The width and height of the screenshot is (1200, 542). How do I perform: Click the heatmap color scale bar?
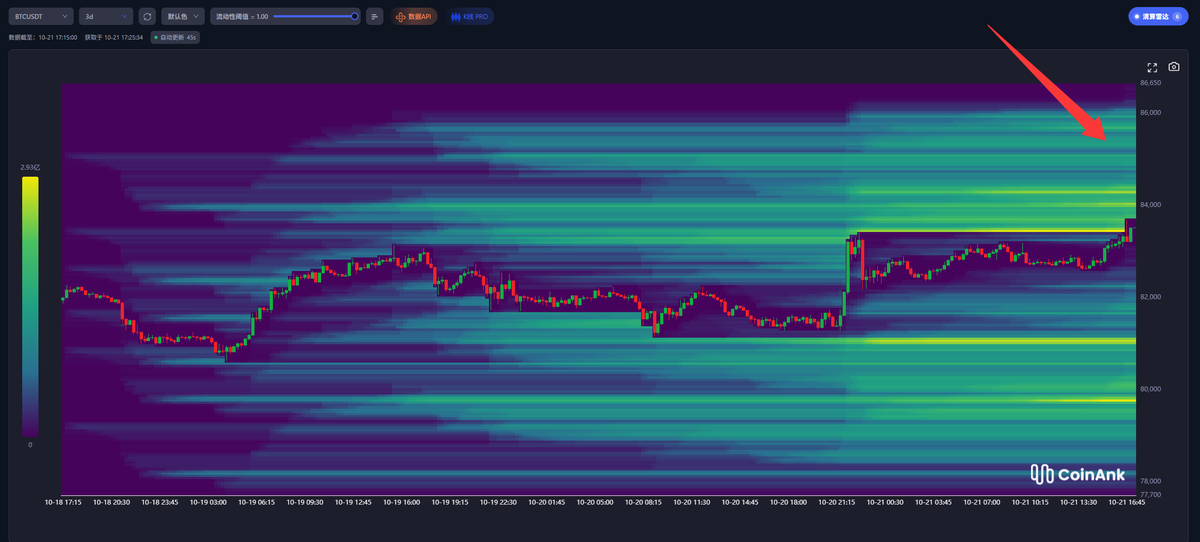click(x=30, y=306)
